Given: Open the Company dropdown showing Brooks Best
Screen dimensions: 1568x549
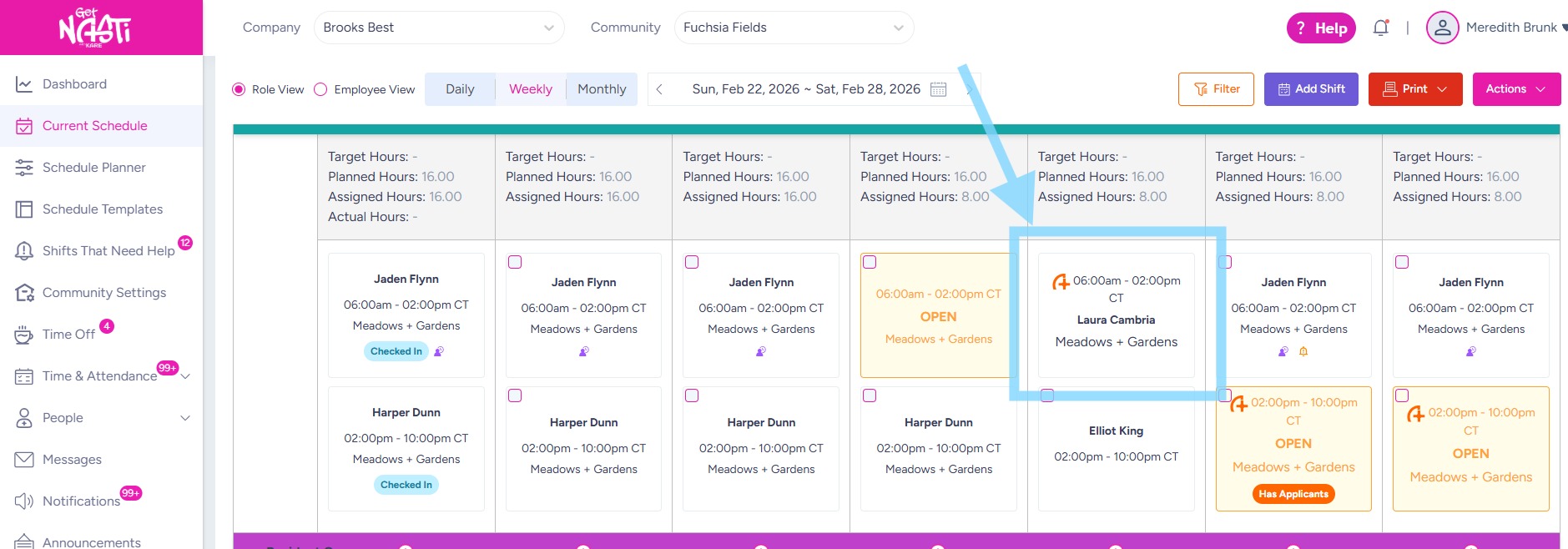Looking at the screenshot, I should tap(439, 28).
